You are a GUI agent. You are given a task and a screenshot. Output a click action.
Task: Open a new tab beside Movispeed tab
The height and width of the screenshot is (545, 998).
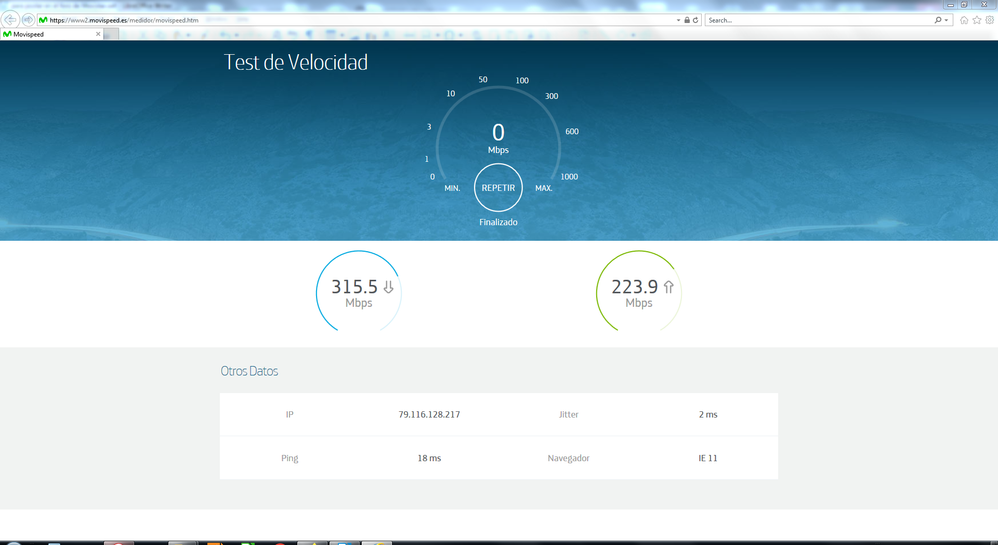[111, 34]
